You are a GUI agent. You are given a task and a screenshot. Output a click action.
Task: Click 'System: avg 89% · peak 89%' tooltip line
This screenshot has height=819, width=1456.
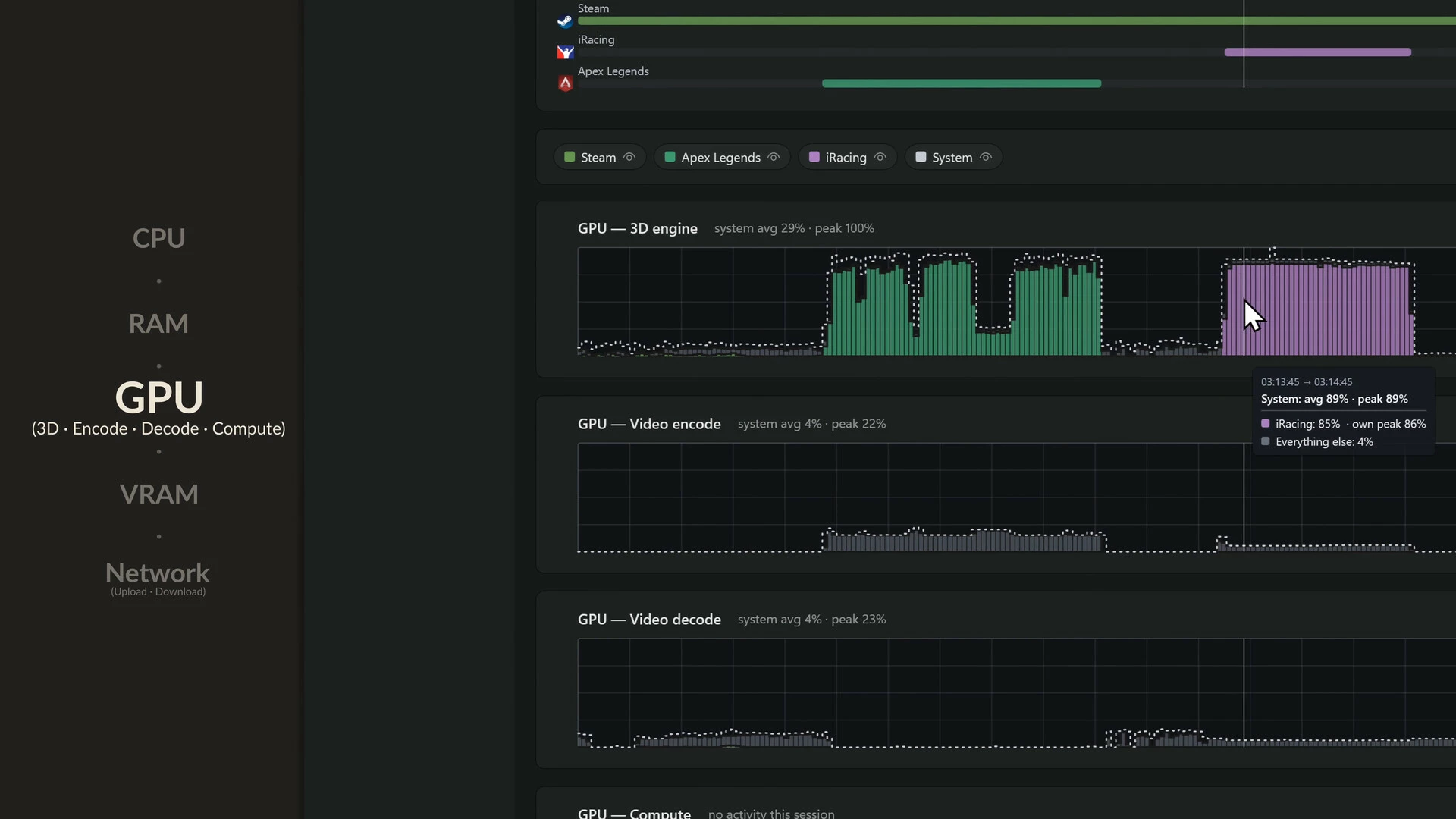(x=1334, y=399)
